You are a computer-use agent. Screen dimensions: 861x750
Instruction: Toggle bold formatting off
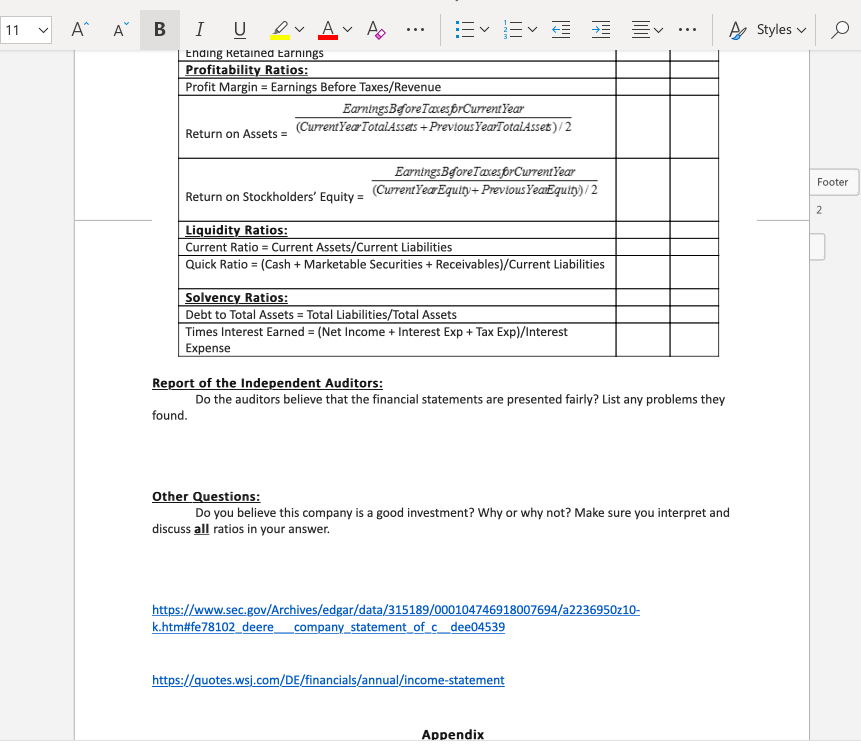159,29
